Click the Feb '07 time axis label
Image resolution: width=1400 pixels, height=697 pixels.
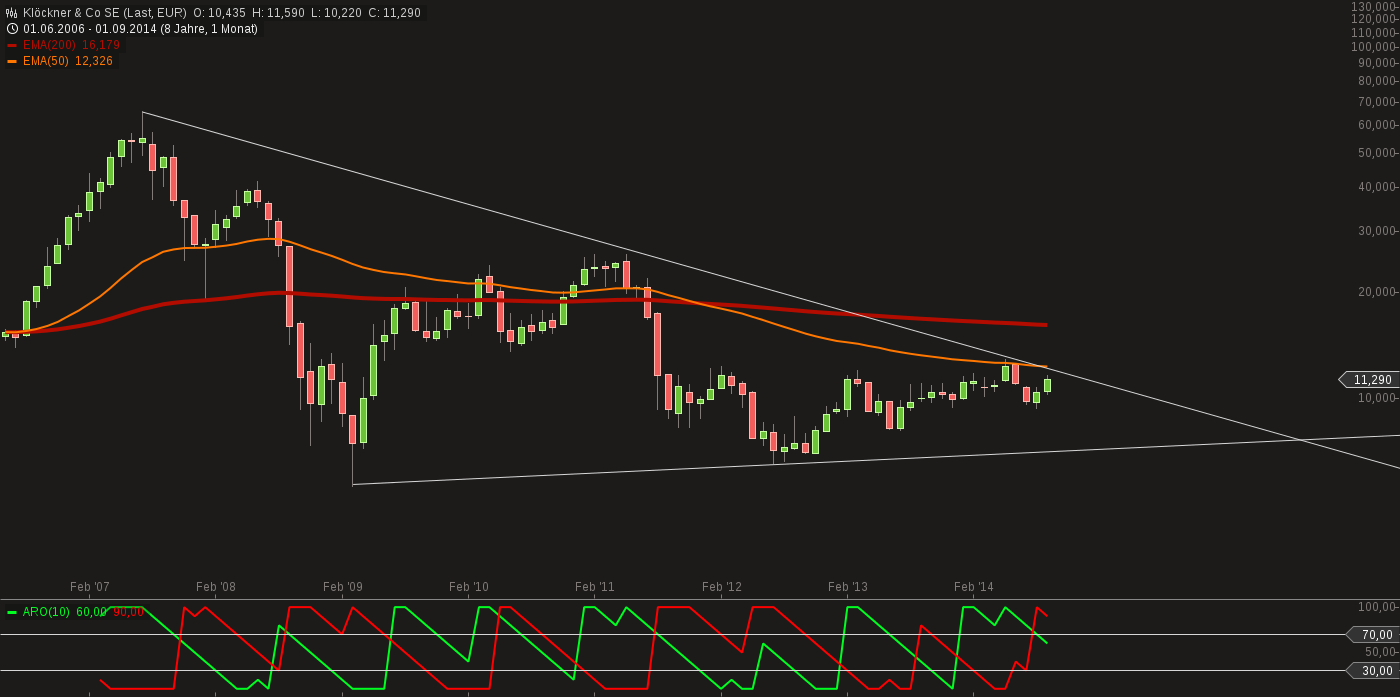pos(90,587)
